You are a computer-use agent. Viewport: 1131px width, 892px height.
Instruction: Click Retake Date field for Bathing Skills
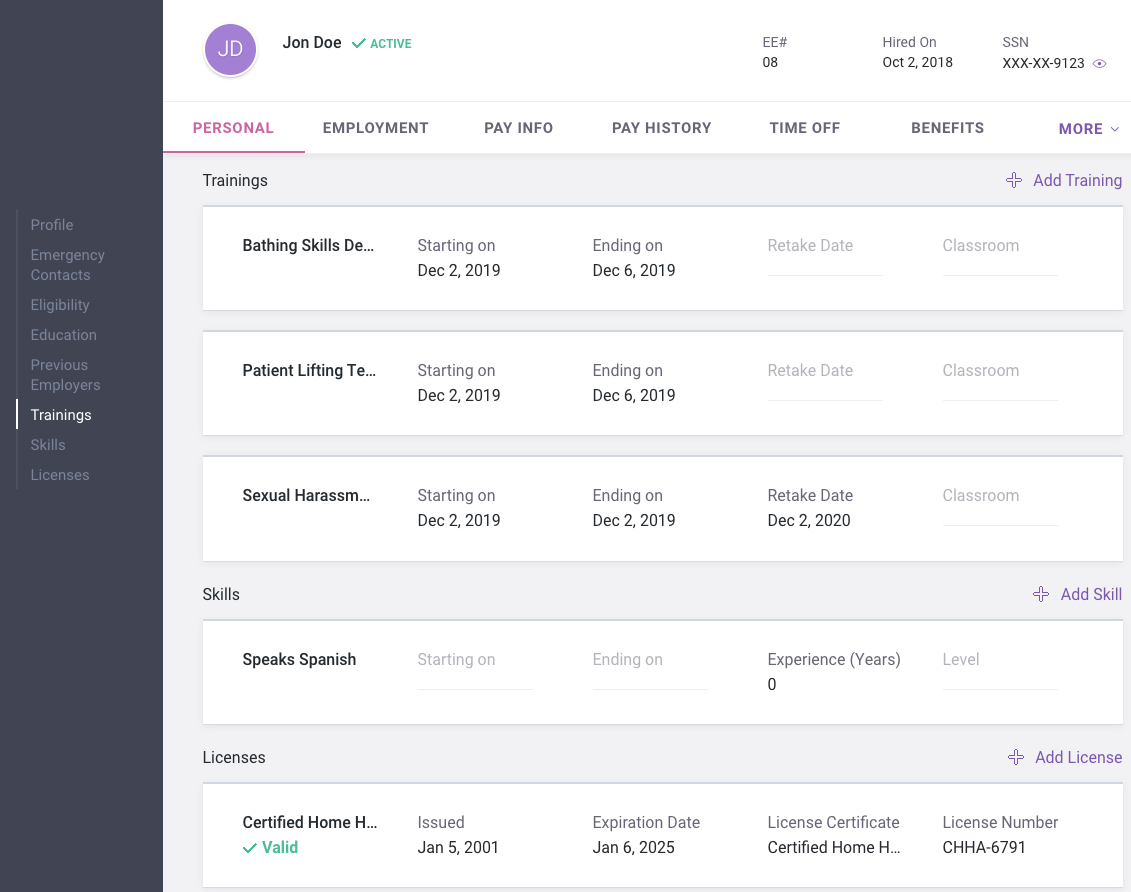click(824, 265)
